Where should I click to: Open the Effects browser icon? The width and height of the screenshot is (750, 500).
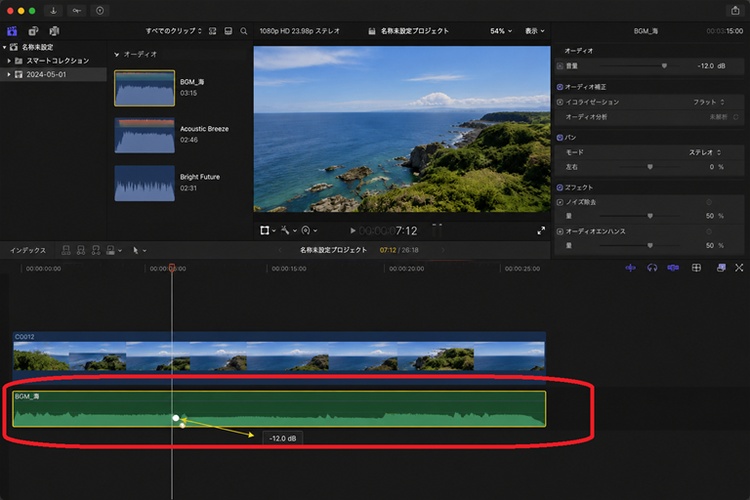pyautogui.click(x=721, y=268)
